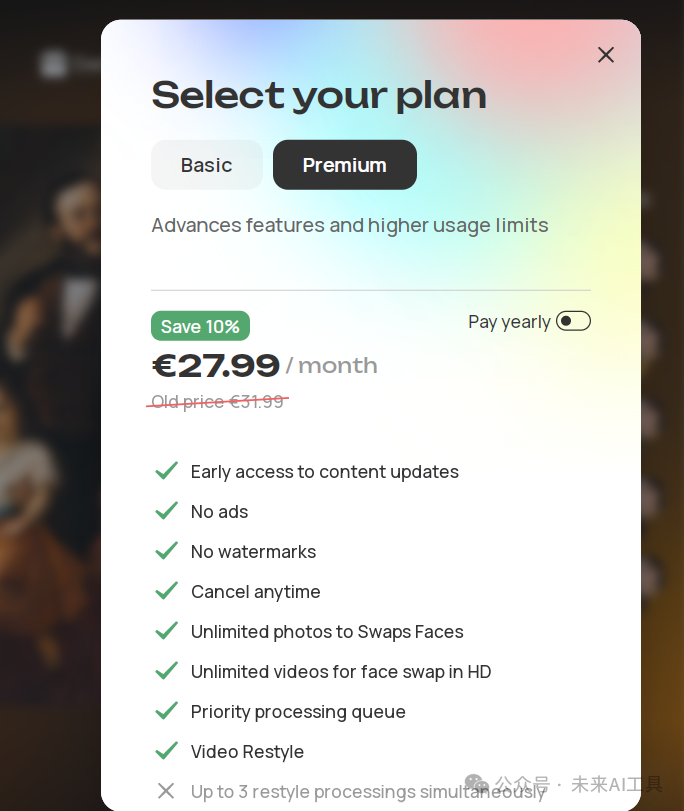684x811 pixels.
Task: Click checkmark next to Priority processing queue
Action: point(166,711)
